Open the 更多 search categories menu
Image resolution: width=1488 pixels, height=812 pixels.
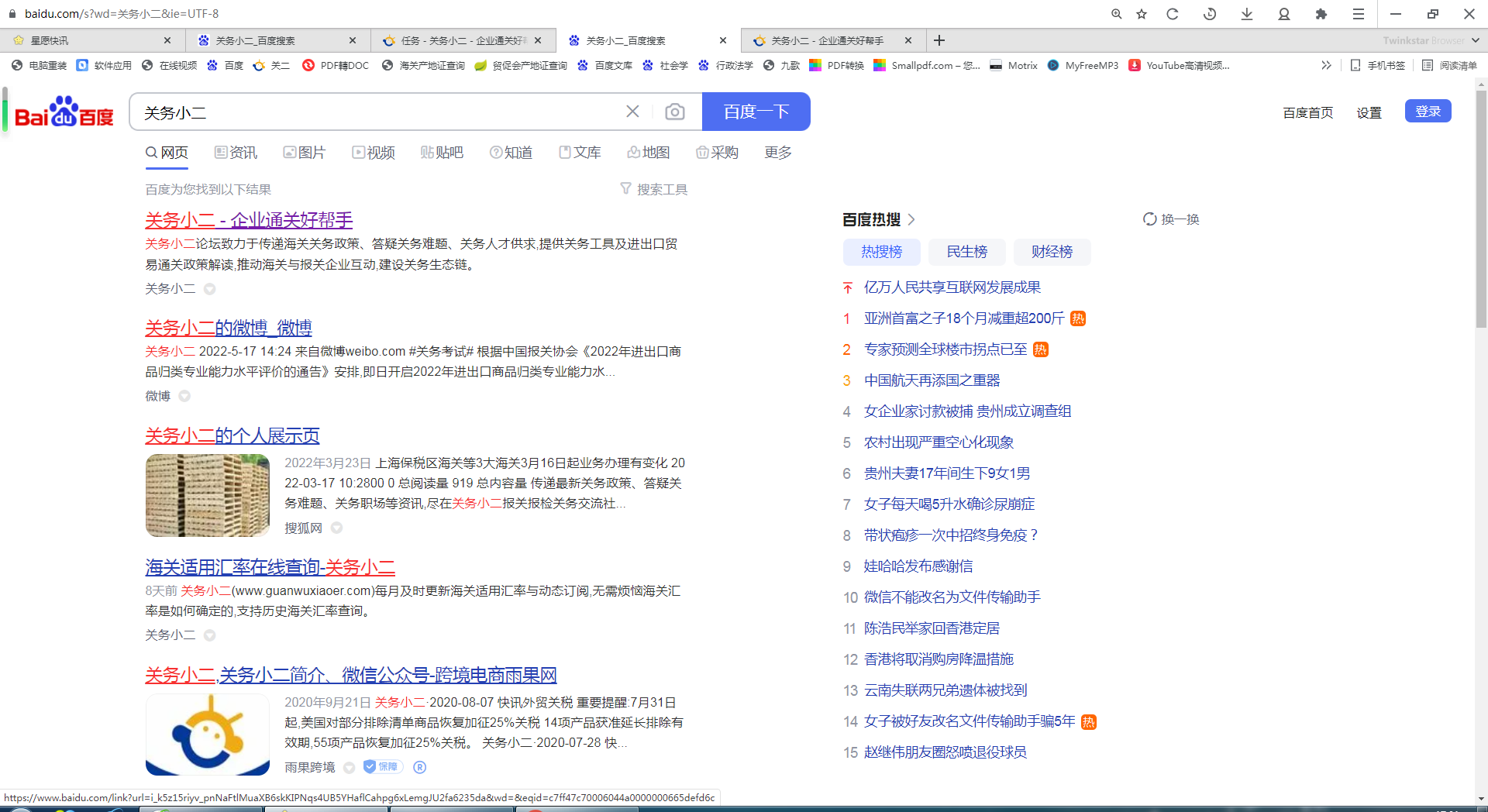778,153
